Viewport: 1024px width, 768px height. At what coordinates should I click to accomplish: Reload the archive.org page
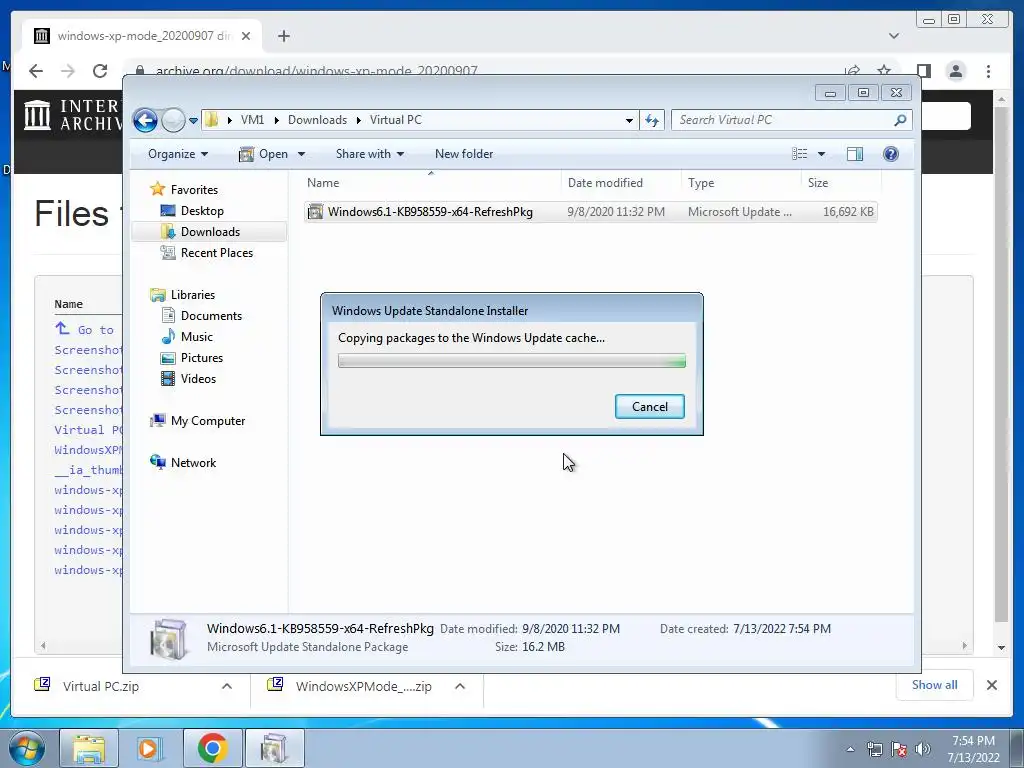[x=100, y=71]
